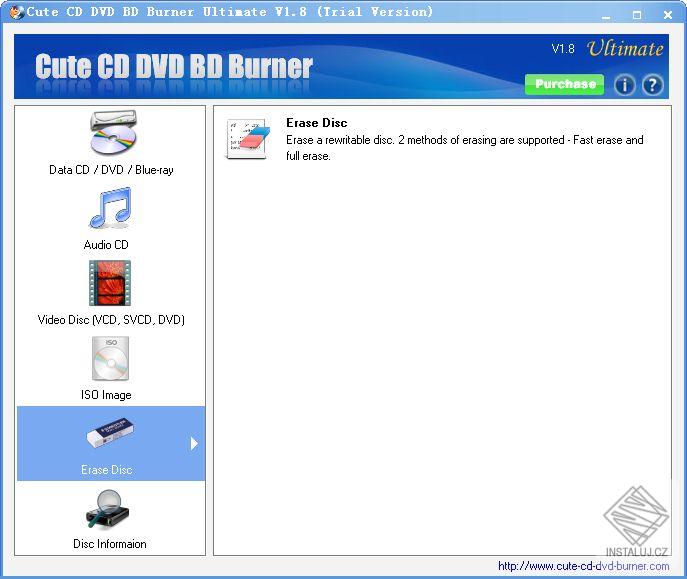
Task: Click the green Purchase button
Action: tap(564, 84)
